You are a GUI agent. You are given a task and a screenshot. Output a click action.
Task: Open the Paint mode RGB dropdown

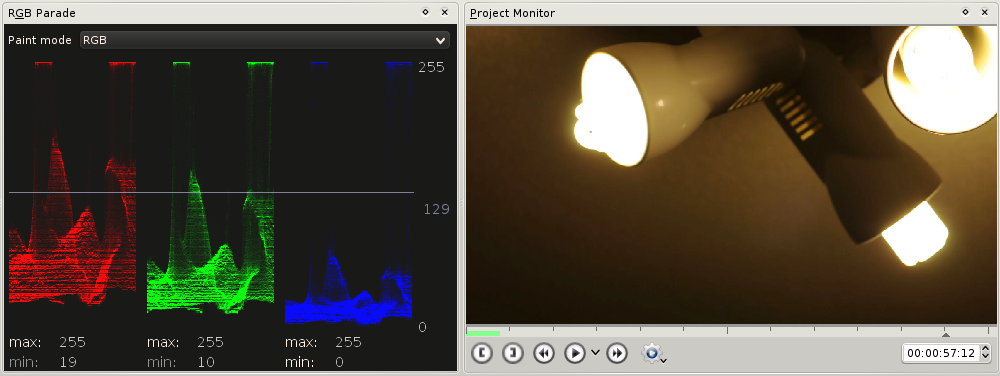(265, 40)
